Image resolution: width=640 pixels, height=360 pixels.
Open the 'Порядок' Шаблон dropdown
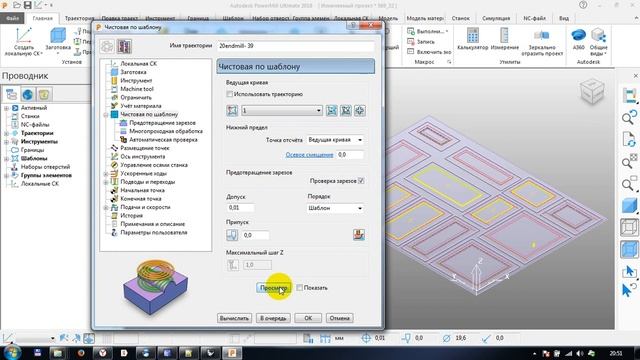point(335,208)
